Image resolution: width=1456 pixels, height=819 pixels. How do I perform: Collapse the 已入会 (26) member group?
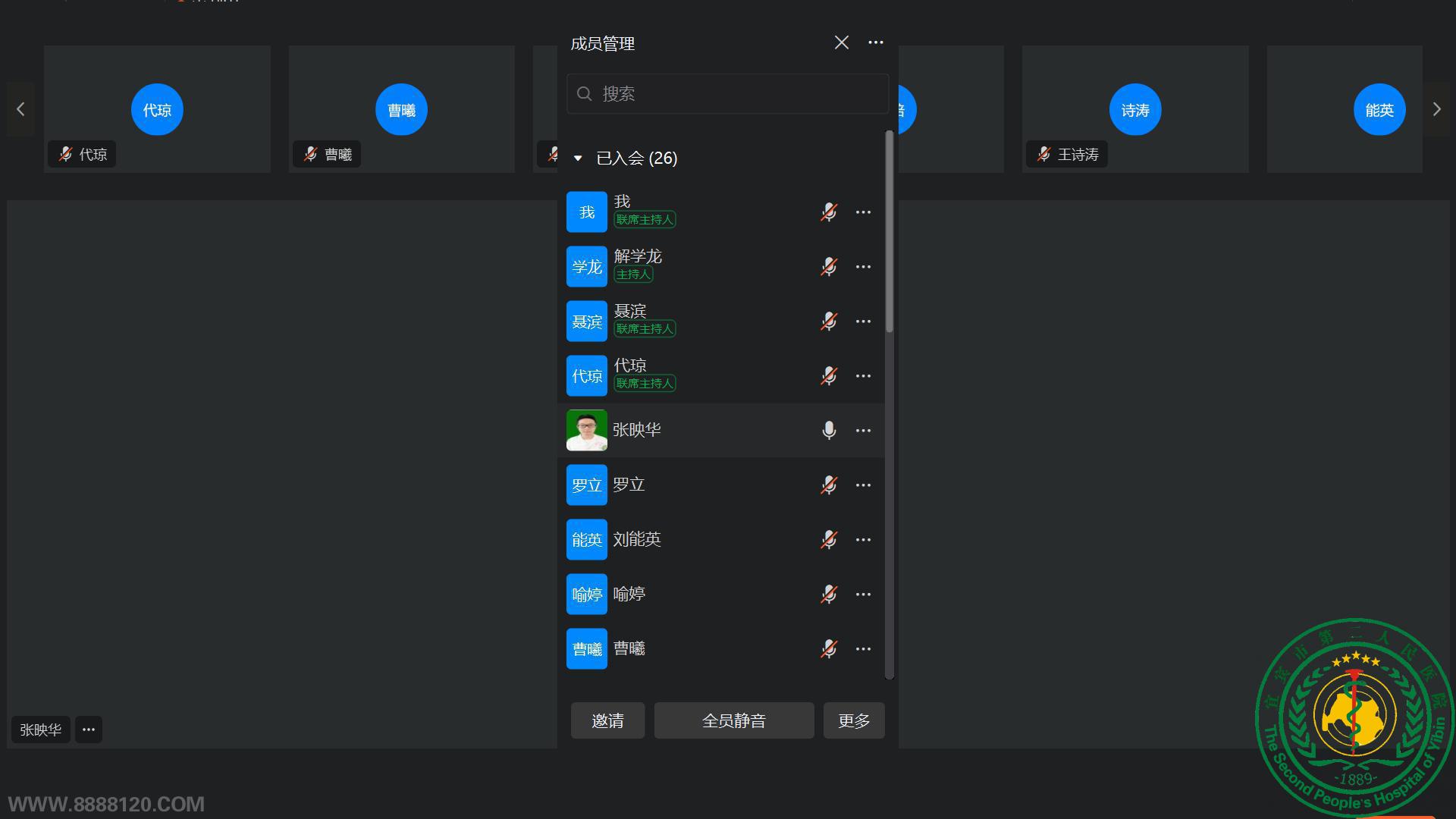578,158
